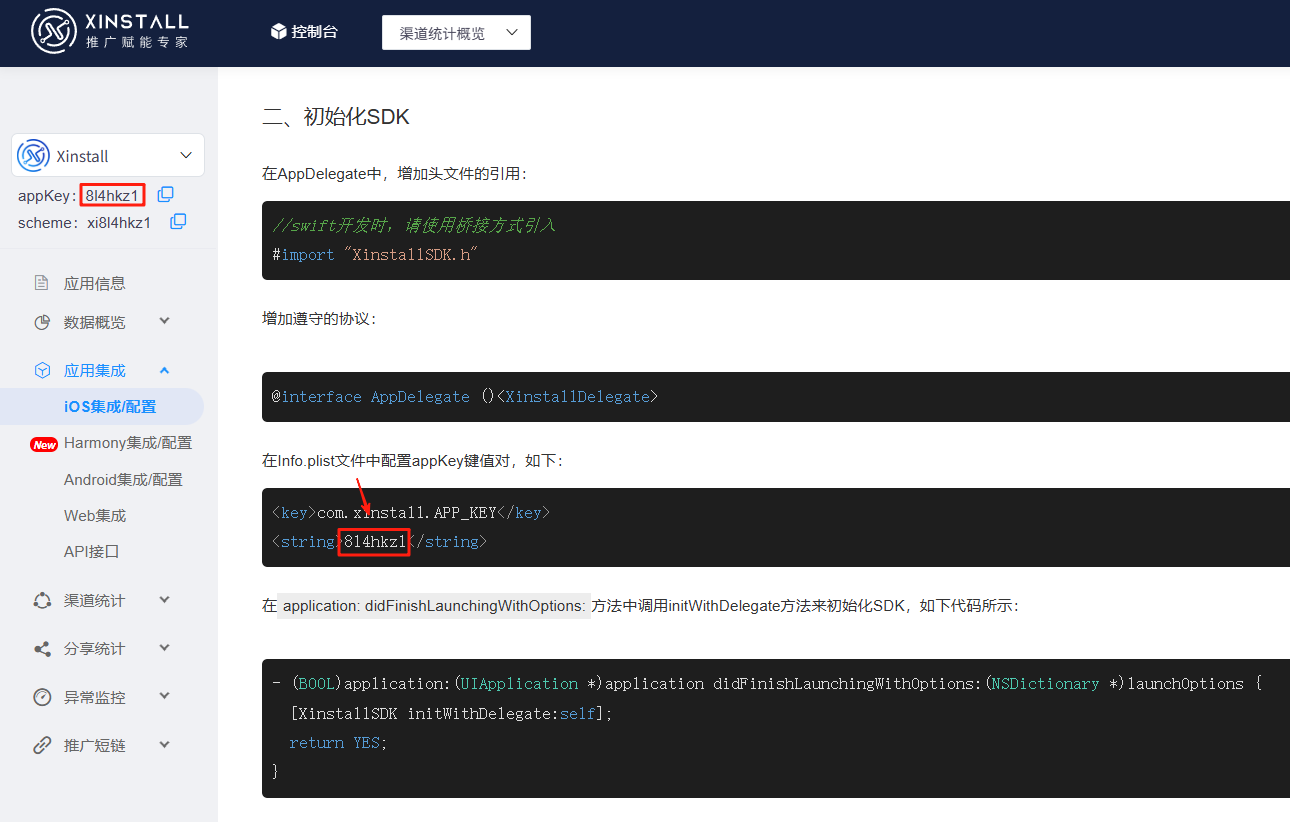Click the Xinstall app avatar icon
Image resolution: width=1290 pixels, height=822 pixels.
[x=34, y=155]
